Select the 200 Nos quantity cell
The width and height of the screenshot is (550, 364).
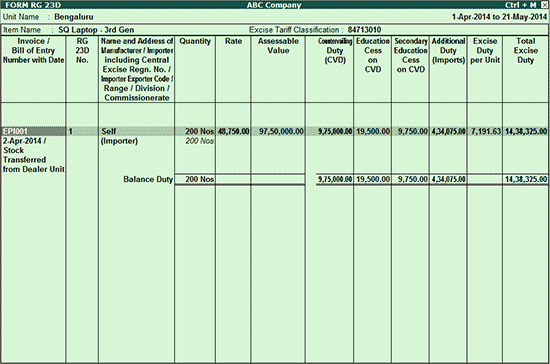click(199, 131)
